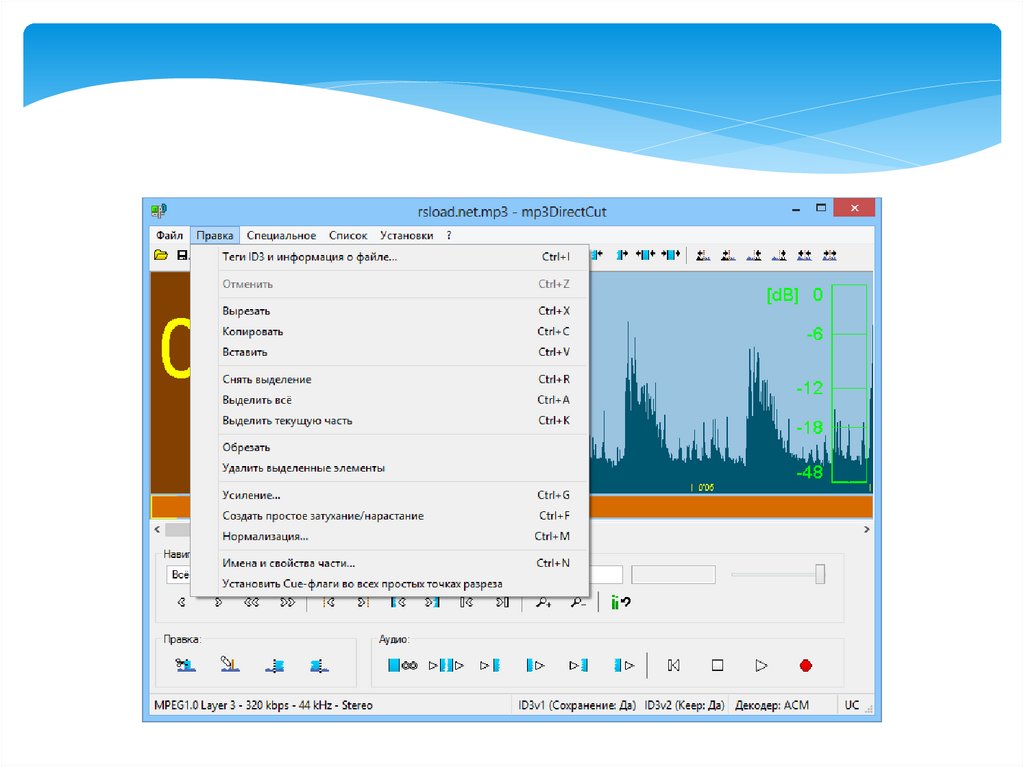Select Вставить from the menu
This screenshot has width=1024, height=767.
391,352
